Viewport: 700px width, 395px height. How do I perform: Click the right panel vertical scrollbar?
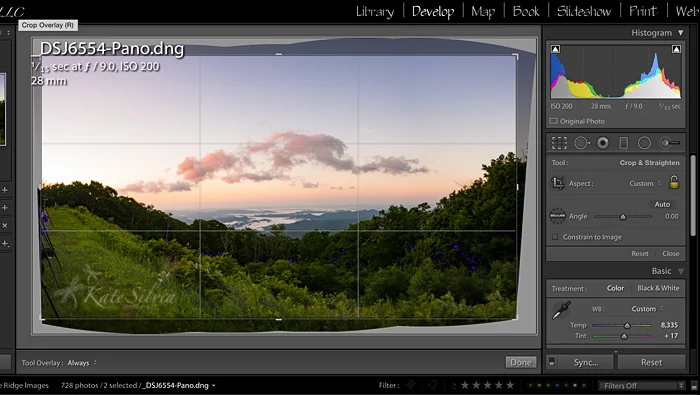tap(693, 196)
